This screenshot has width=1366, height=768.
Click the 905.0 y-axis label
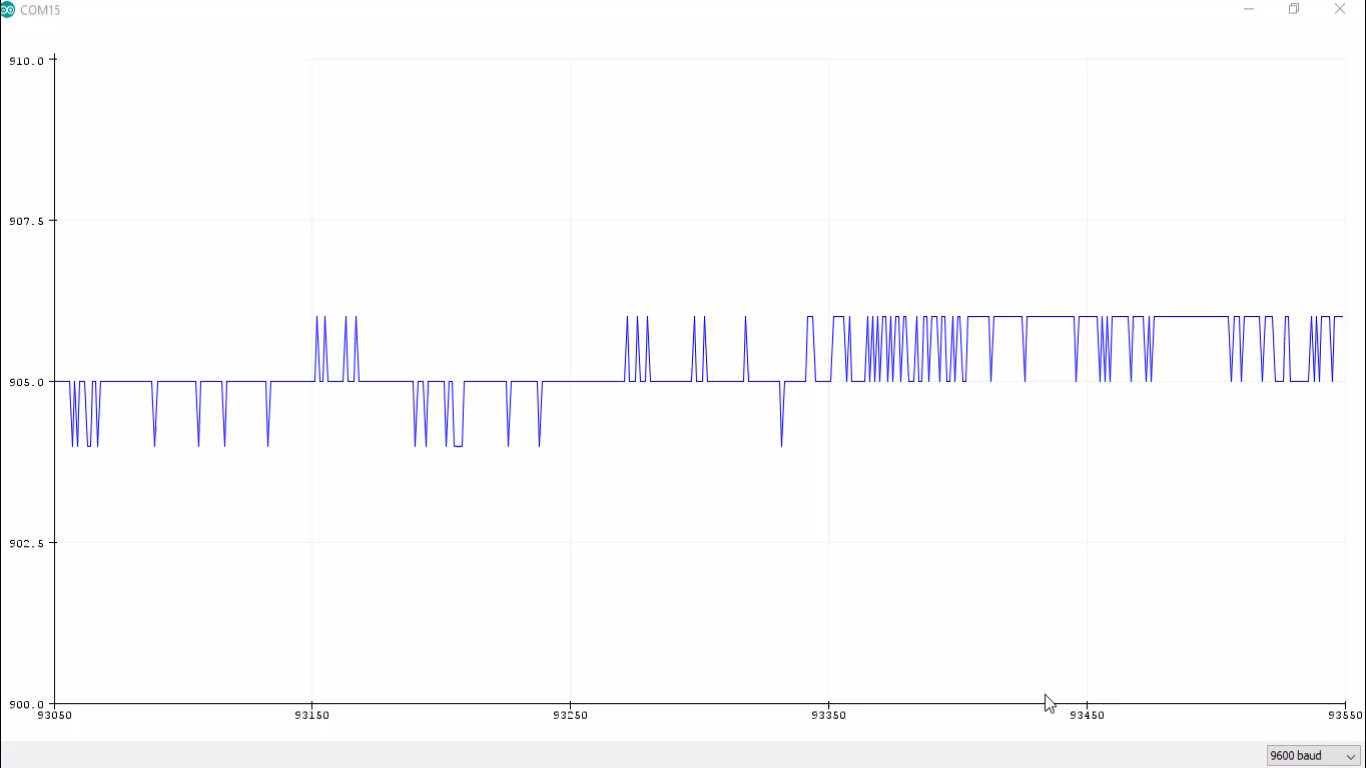coord(26,382)
